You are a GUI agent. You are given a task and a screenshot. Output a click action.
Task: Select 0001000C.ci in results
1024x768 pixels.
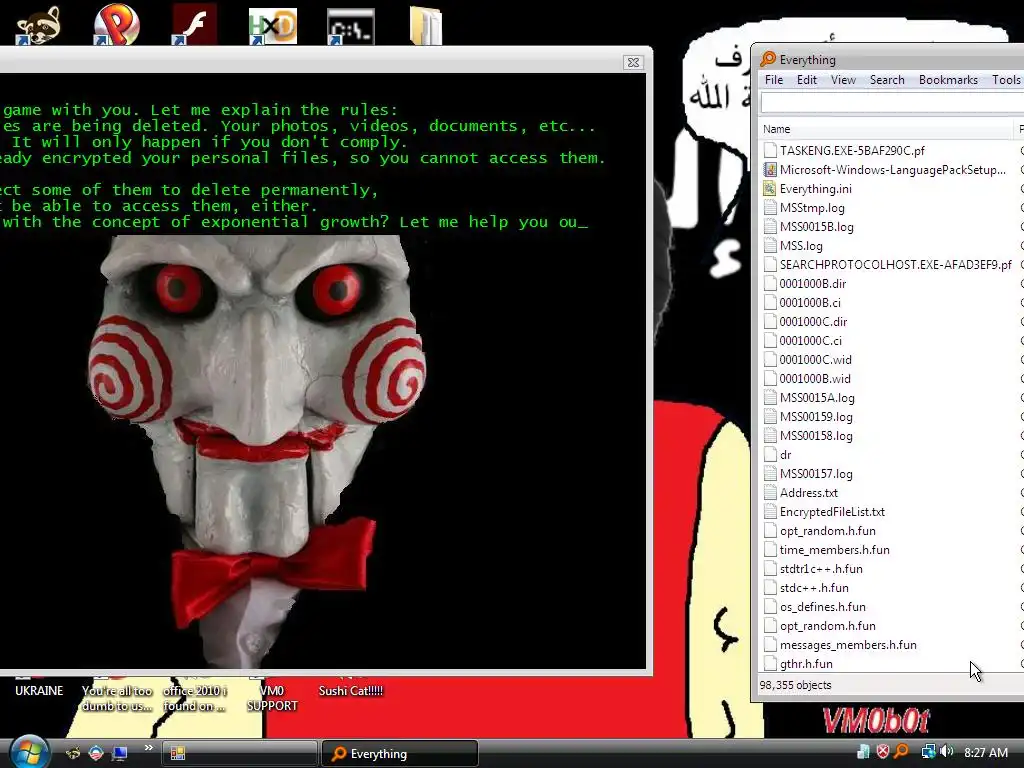pos(810,340)
